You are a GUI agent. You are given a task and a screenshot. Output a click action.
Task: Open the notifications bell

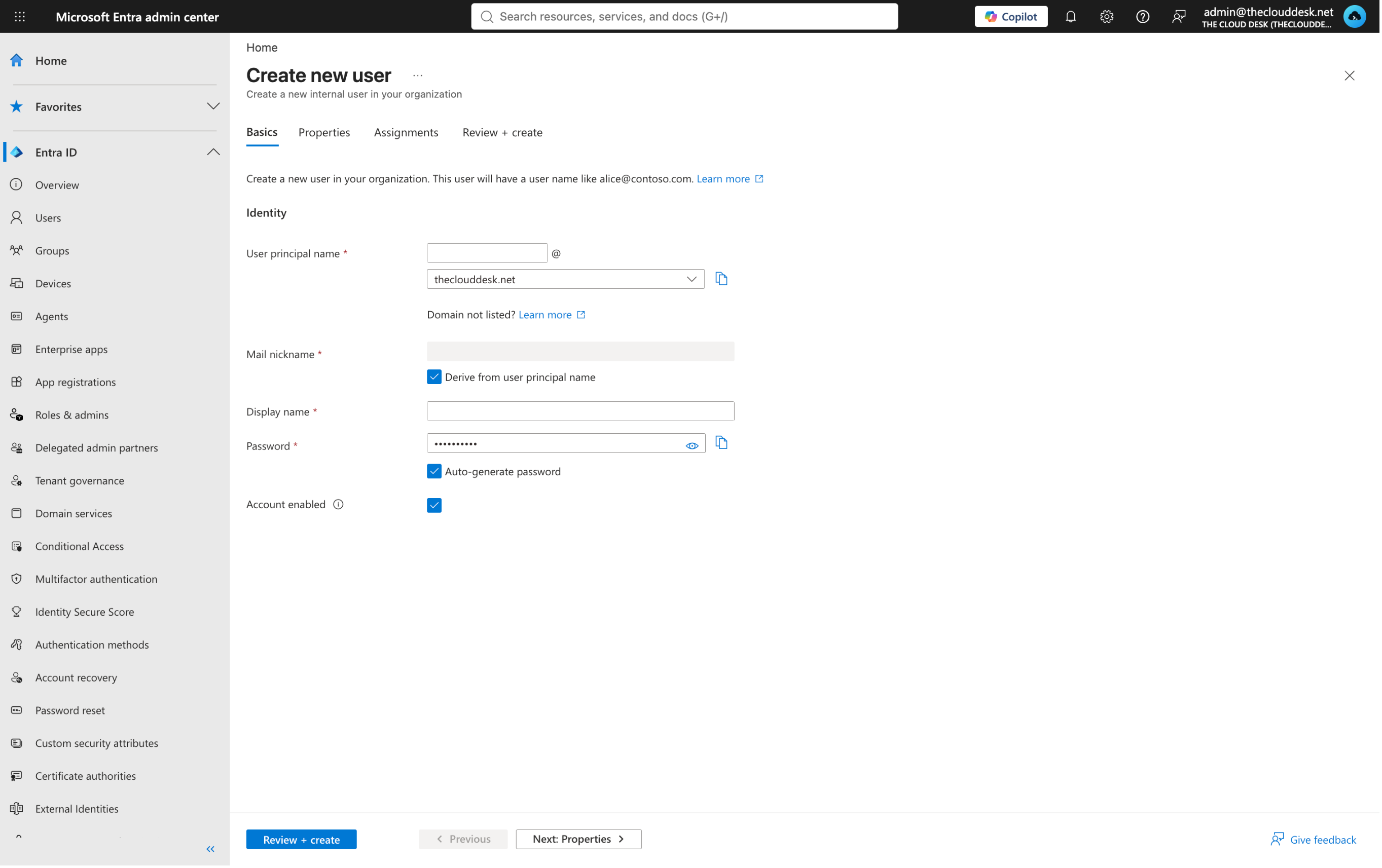tap(1070, 17)
